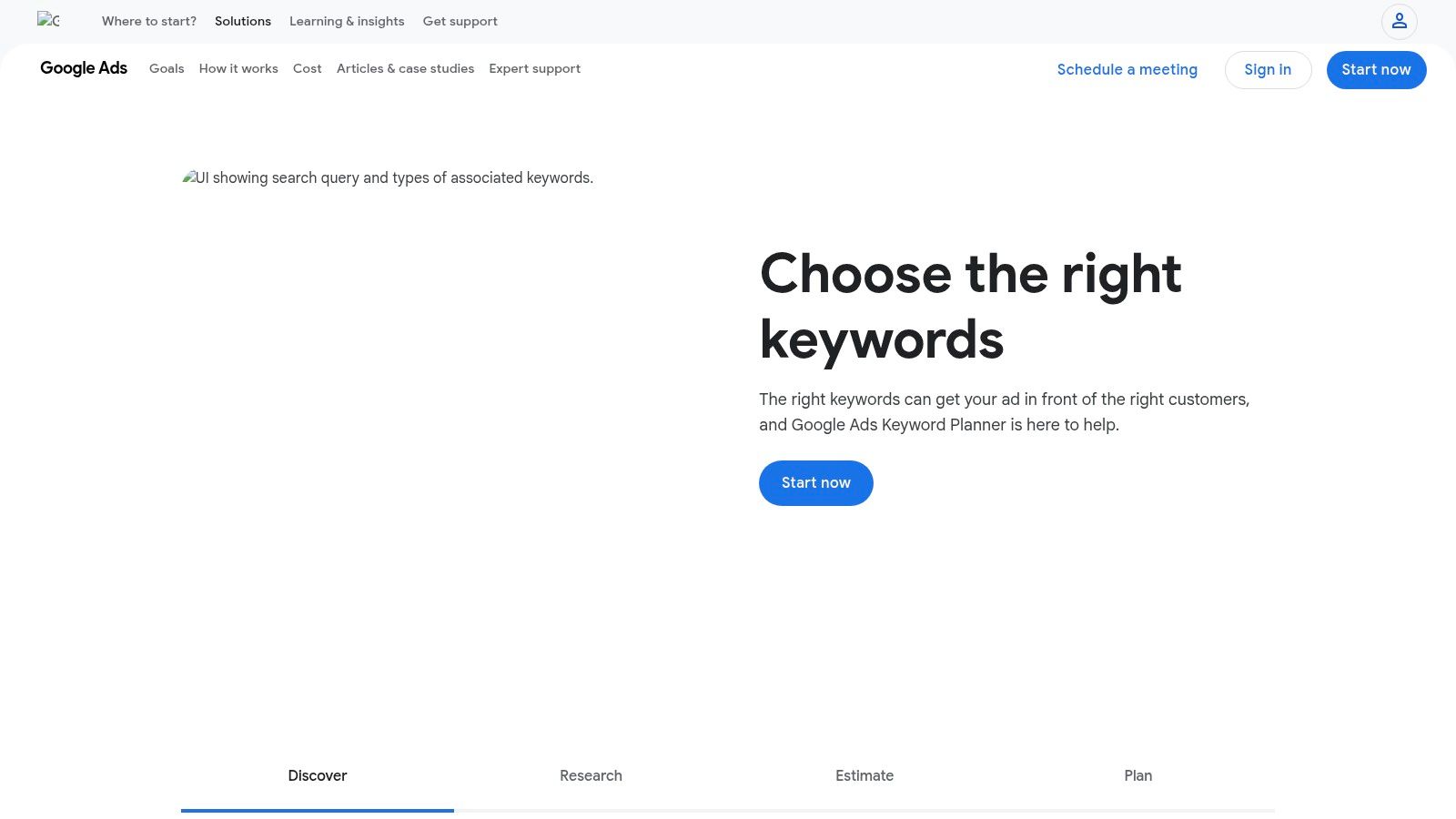Click the broken Google logo image

(x=48, y=20)
